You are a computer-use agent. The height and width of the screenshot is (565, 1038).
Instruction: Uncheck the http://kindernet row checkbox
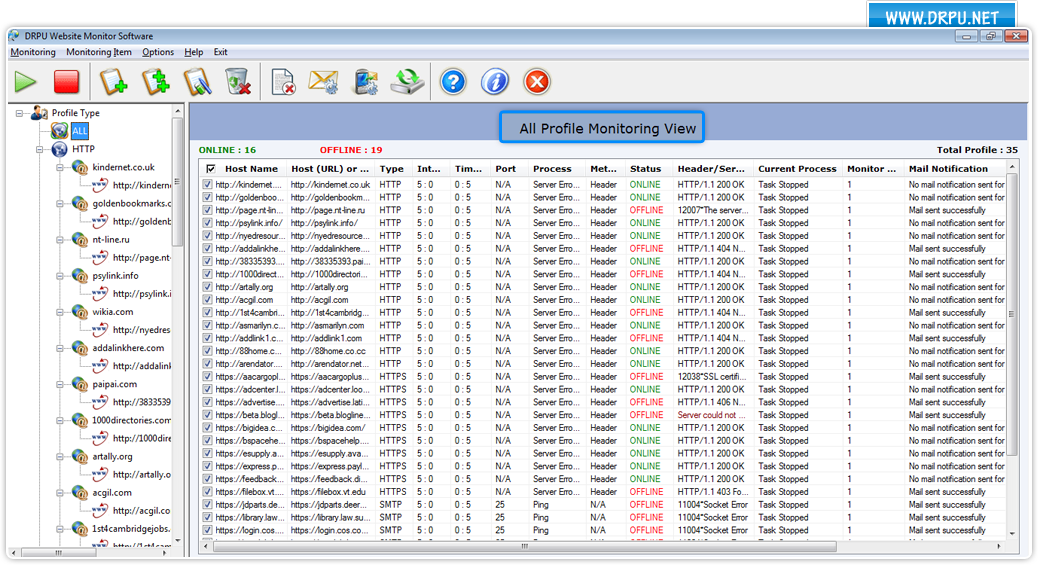208,185
